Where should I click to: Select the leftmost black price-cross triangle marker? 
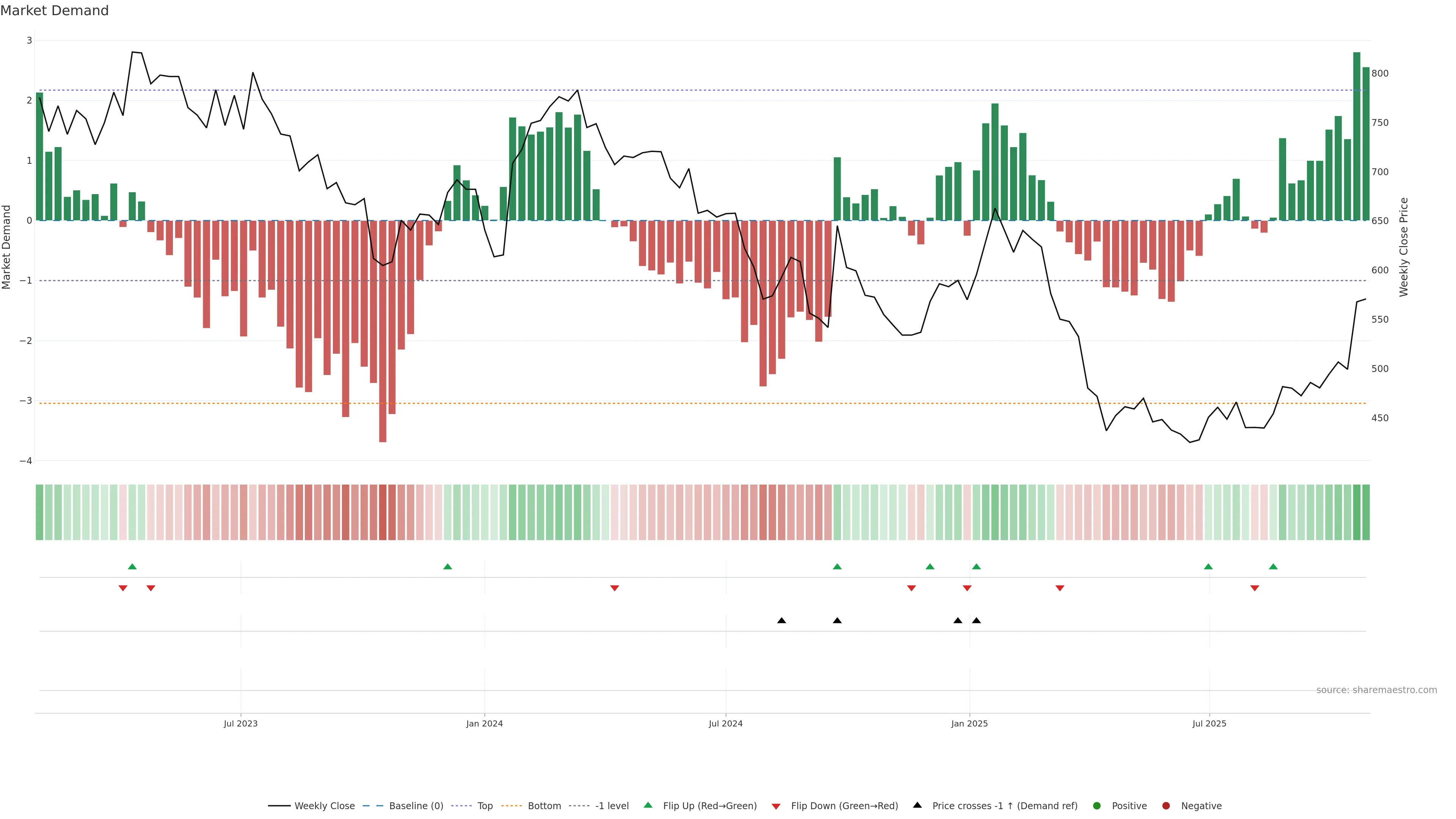[782, 621]
